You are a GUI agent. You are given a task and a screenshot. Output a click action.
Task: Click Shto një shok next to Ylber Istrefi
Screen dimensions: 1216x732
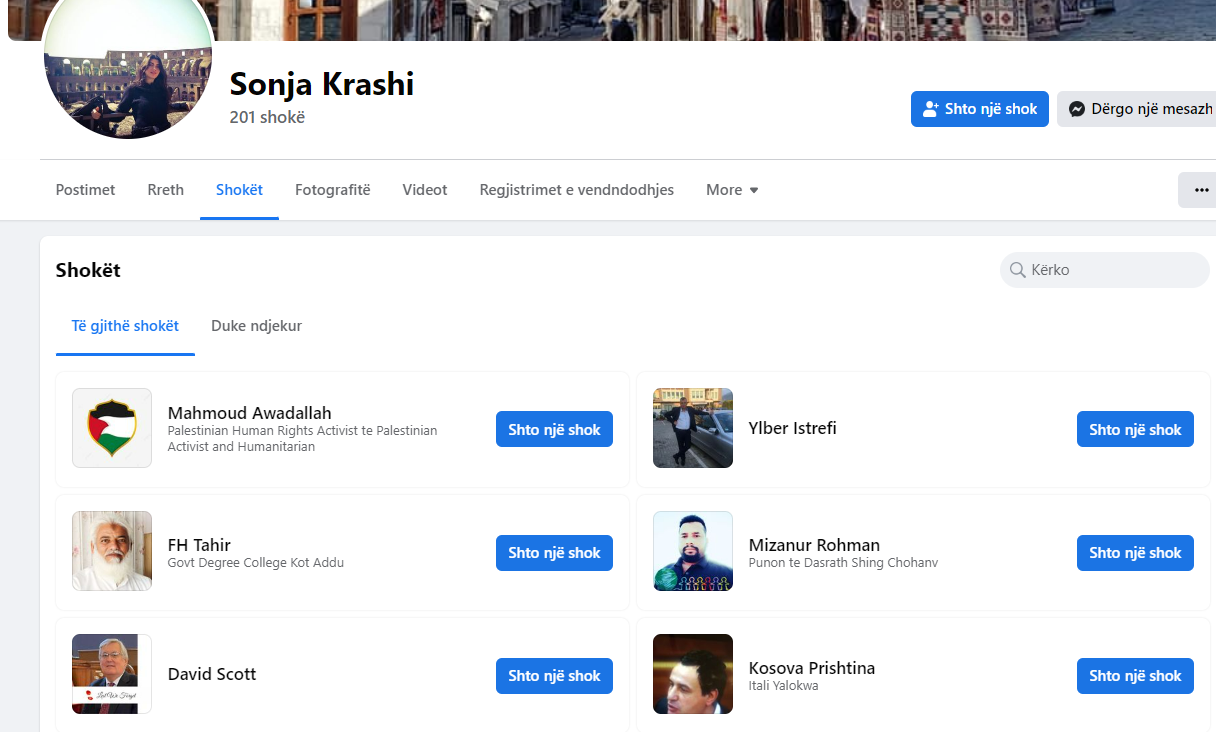point(1135,430)
